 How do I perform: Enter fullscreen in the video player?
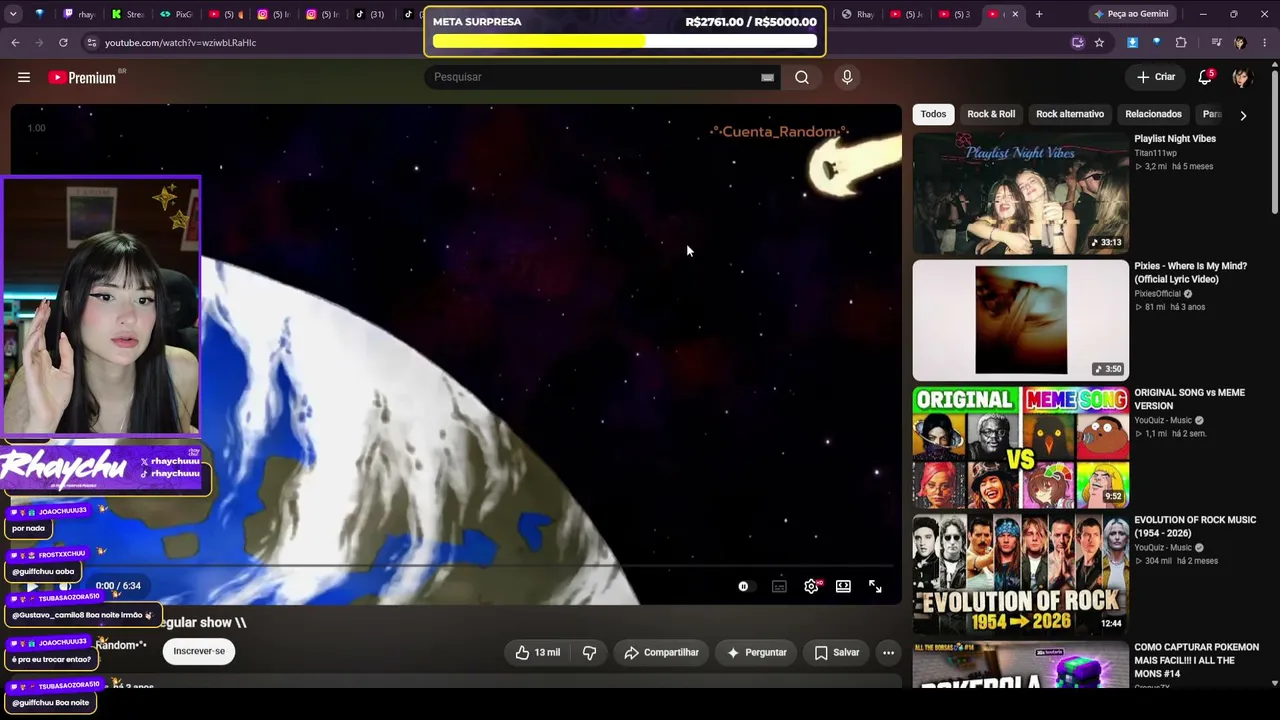click(x=875, y=586)
